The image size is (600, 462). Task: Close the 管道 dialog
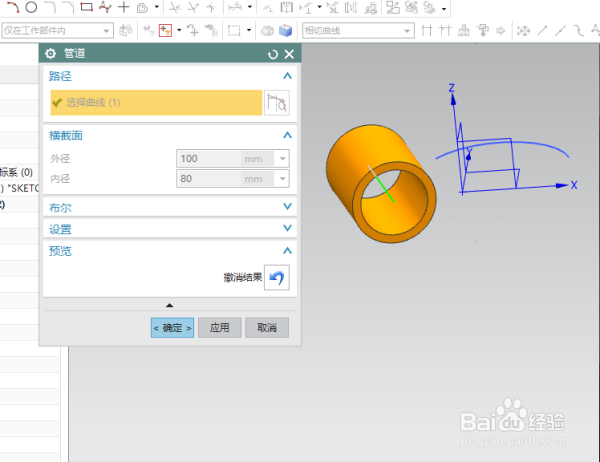click(290, 54)
